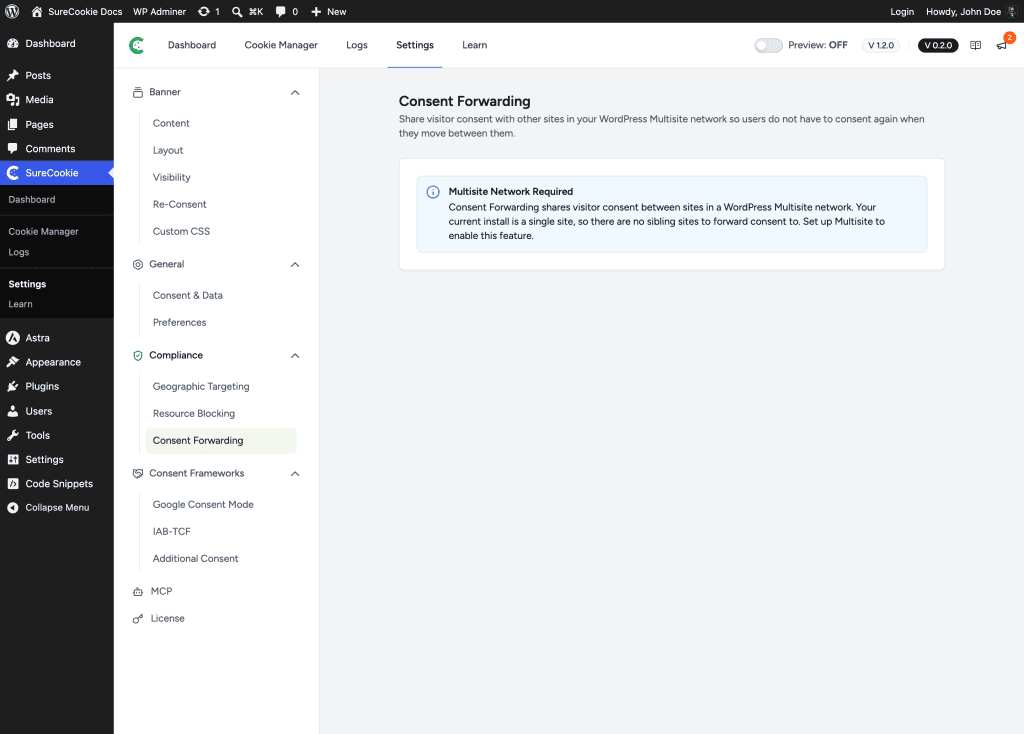Click the License key icon
The height and width of the screenshot is (734, 1024).
[138, 618]
